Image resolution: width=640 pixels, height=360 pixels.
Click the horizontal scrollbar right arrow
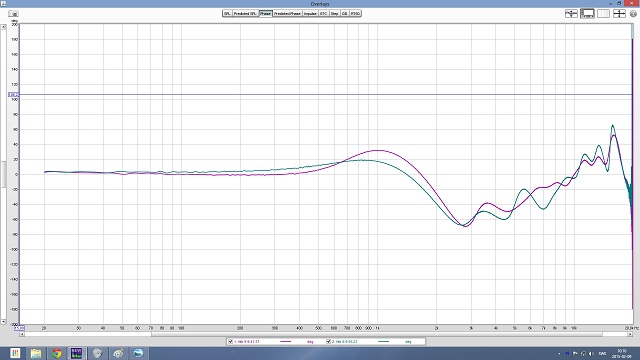(630, 334)
